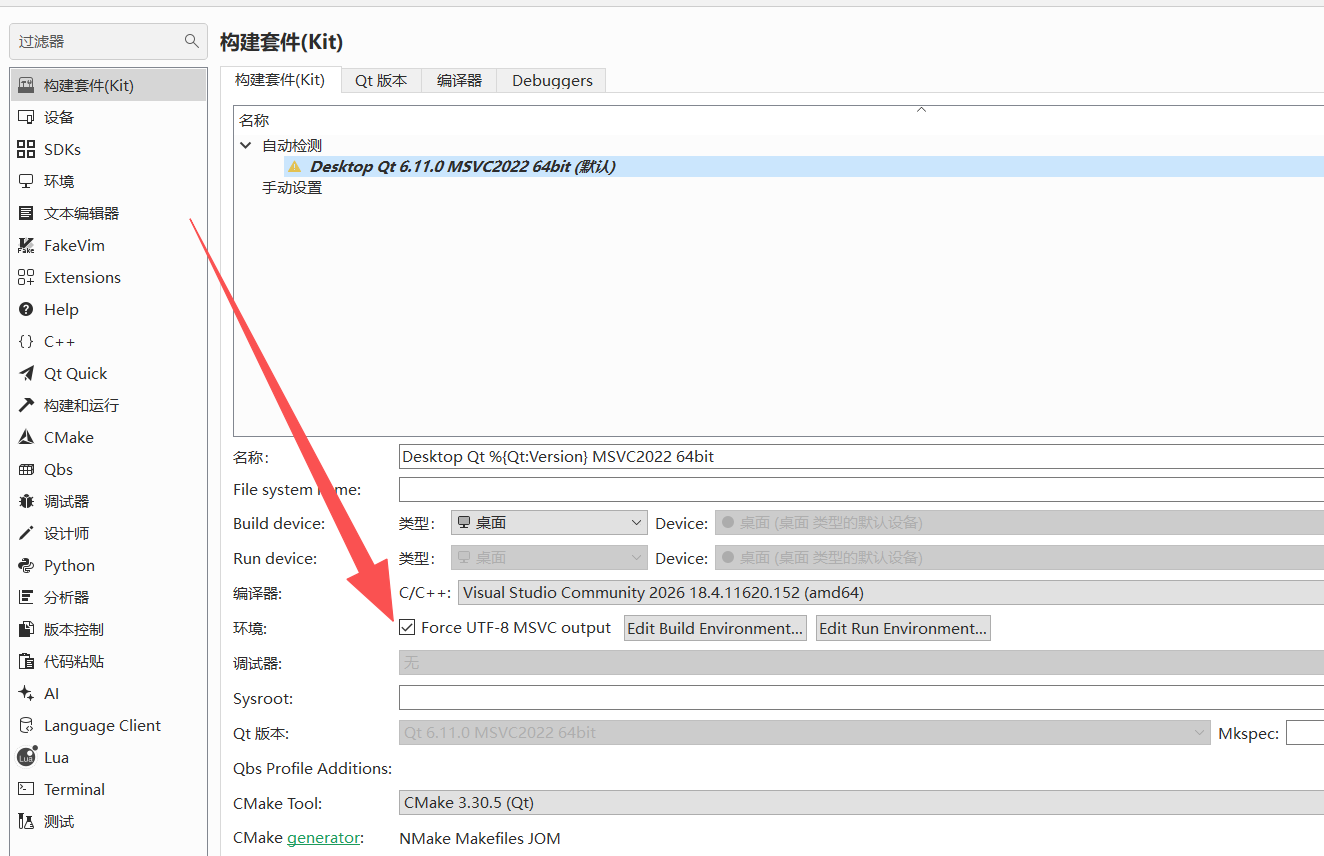This screenshot has width=1324, height=856.
Task: Click Edit Run Environment button
Action: (903, 628)
